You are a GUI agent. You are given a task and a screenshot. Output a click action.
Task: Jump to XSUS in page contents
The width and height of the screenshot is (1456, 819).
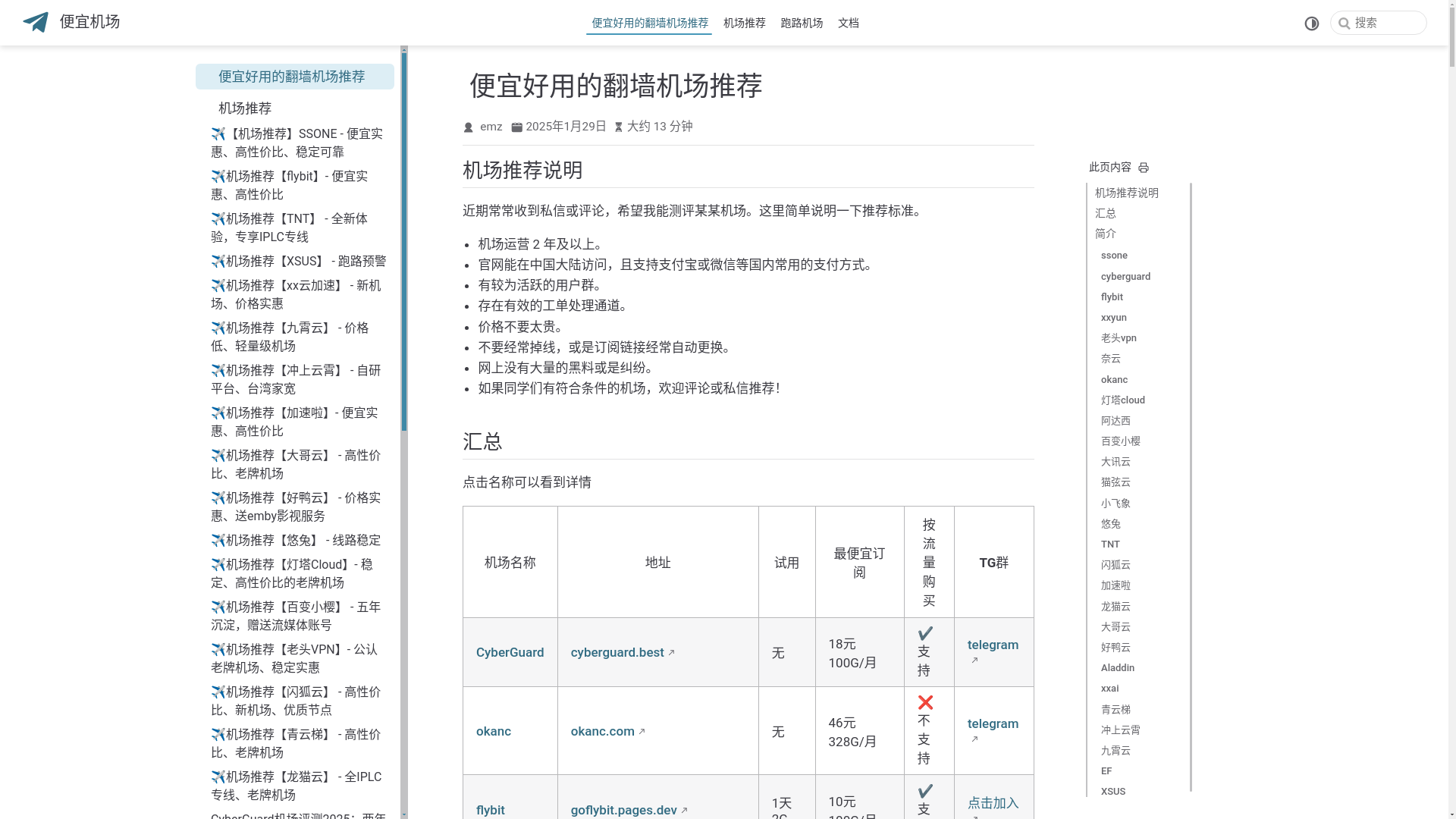point(1113,792)
